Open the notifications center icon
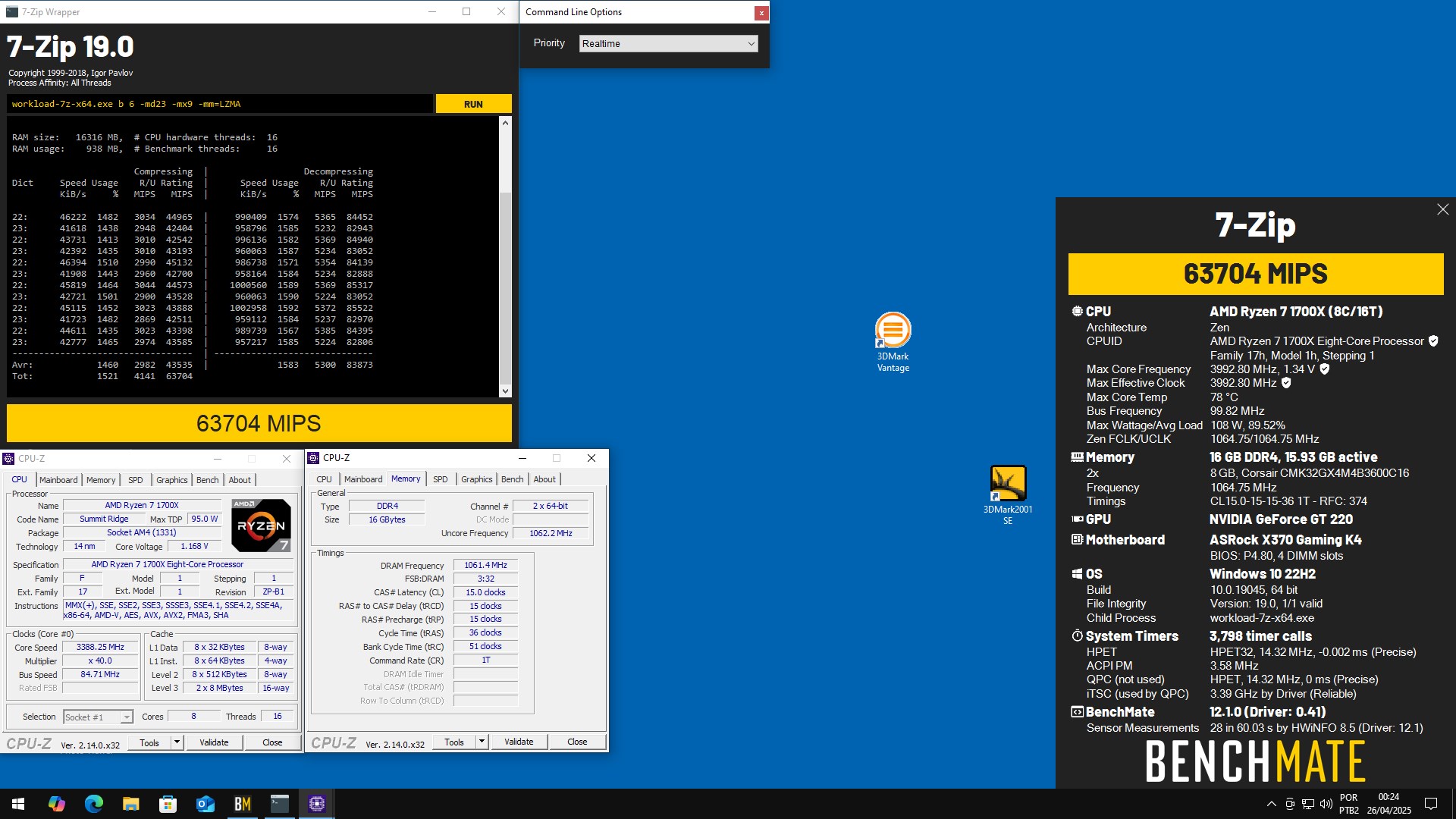This screenshot has width=1456, height=819. click(1431, 804)
